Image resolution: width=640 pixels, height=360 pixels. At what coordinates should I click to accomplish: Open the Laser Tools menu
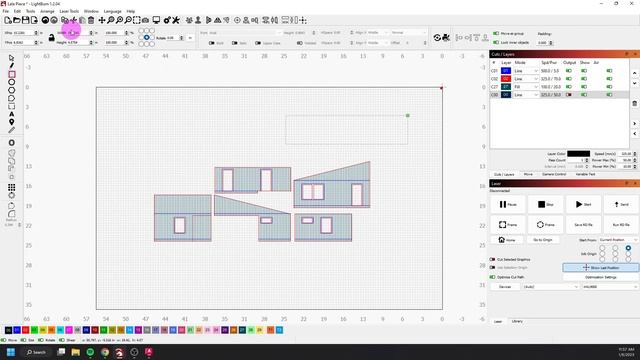tap(69, 11)
